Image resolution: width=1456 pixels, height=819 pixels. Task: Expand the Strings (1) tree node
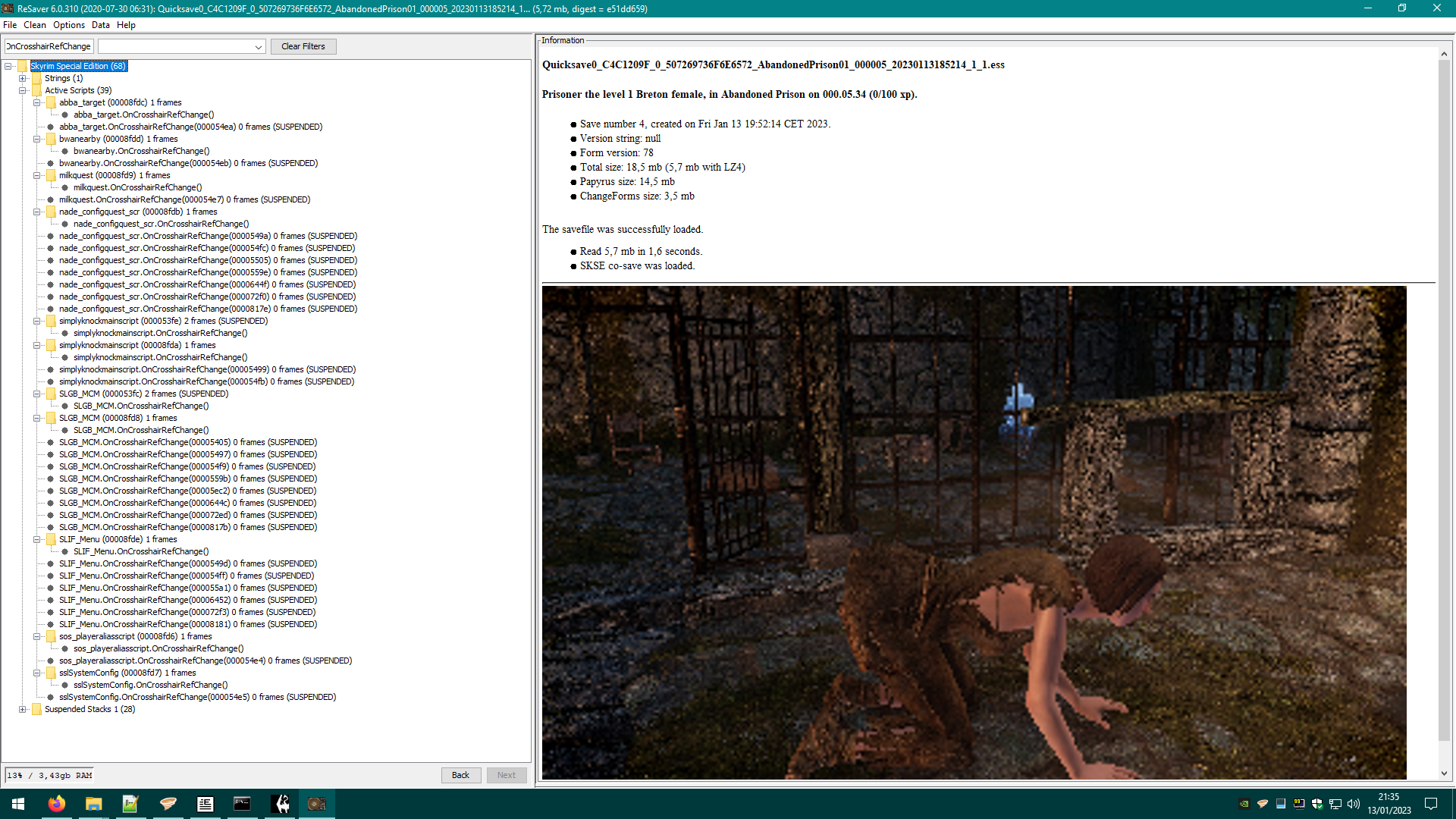pos(22,78)
